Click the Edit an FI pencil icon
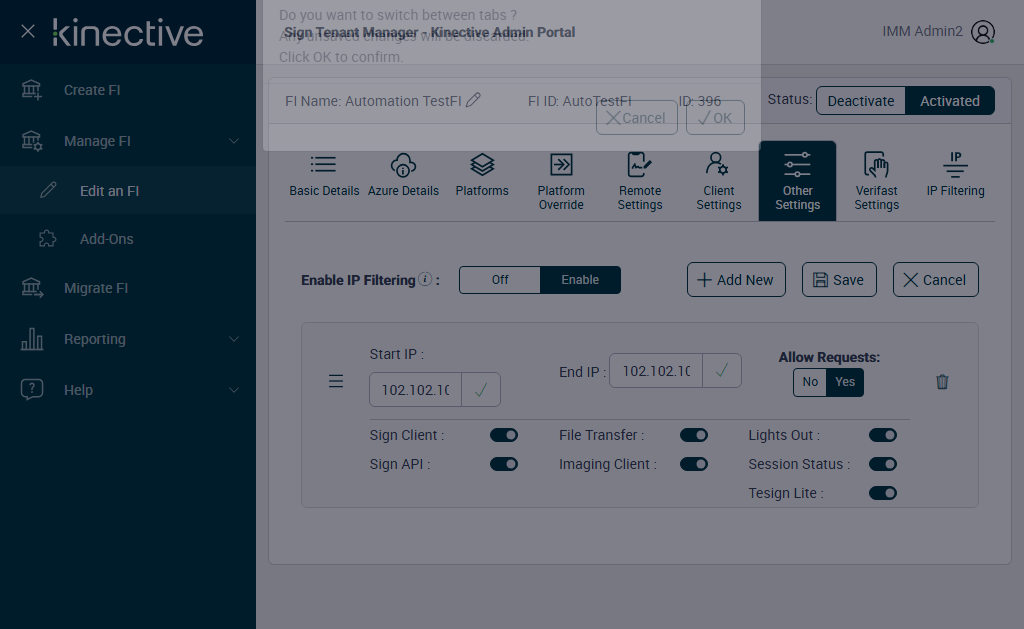Screen dimensions: 1024x629 (x=48, y=190)
